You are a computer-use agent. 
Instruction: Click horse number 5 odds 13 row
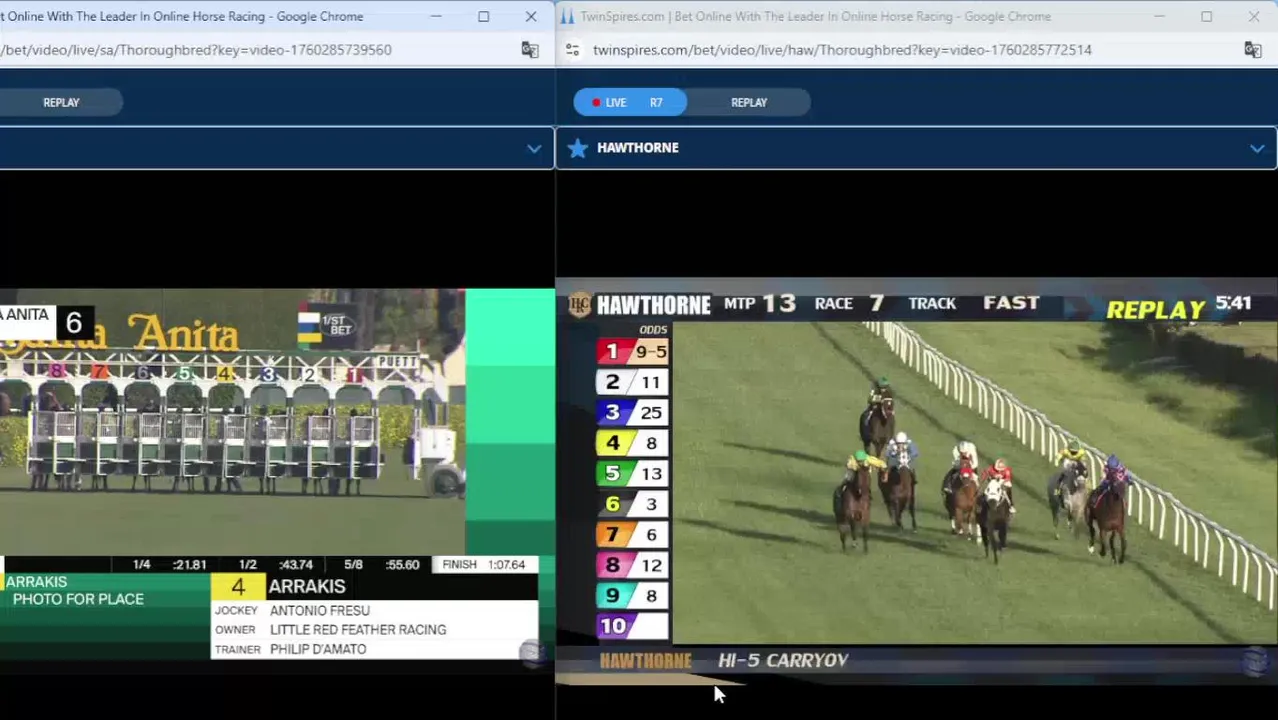pos(632,473)
